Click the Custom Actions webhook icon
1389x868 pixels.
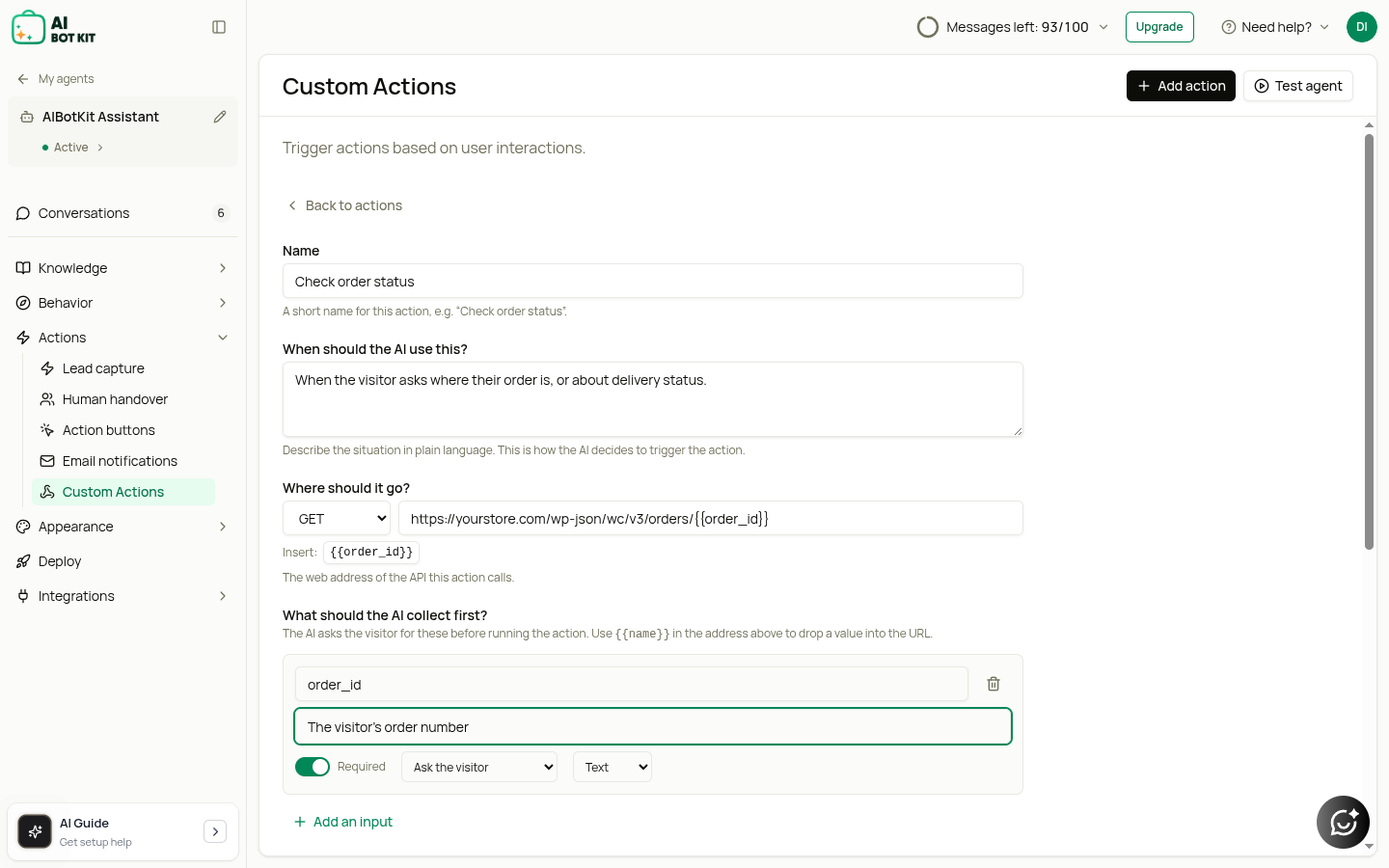[x=47, y=492]
